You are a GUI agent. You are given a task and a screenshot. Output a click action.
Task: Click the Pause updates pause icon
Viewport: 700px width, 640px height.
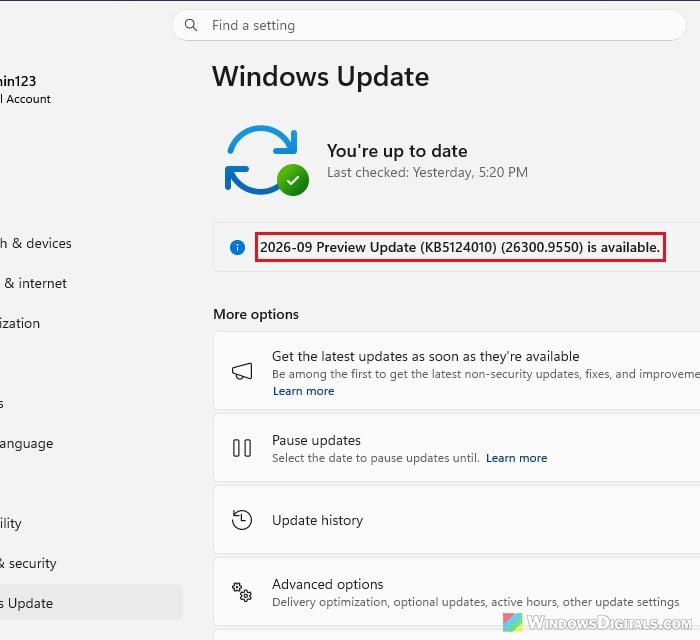(x=242, y=448)
